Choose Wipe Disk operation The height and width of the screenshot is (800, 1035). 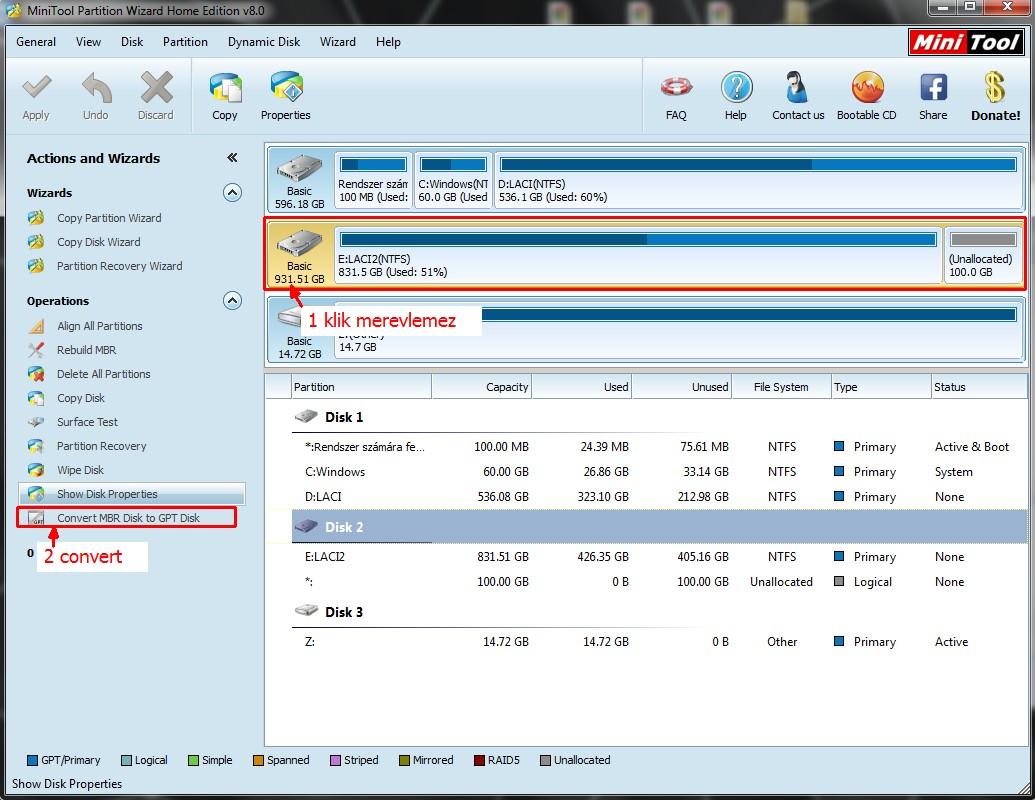[80, 470]
